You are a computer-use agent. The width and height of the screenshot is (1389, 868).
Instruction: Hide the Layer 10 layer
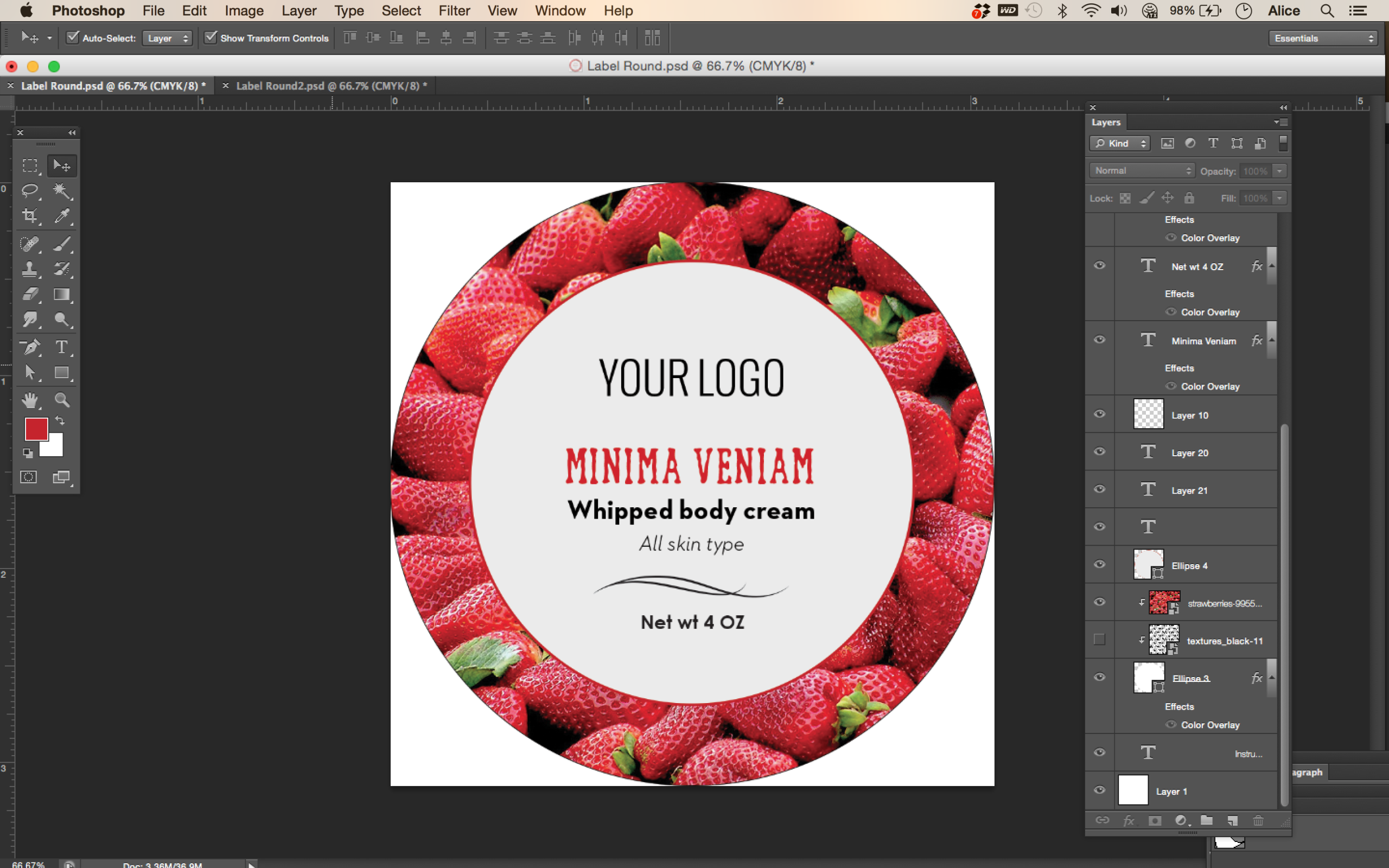[1099, 414]
